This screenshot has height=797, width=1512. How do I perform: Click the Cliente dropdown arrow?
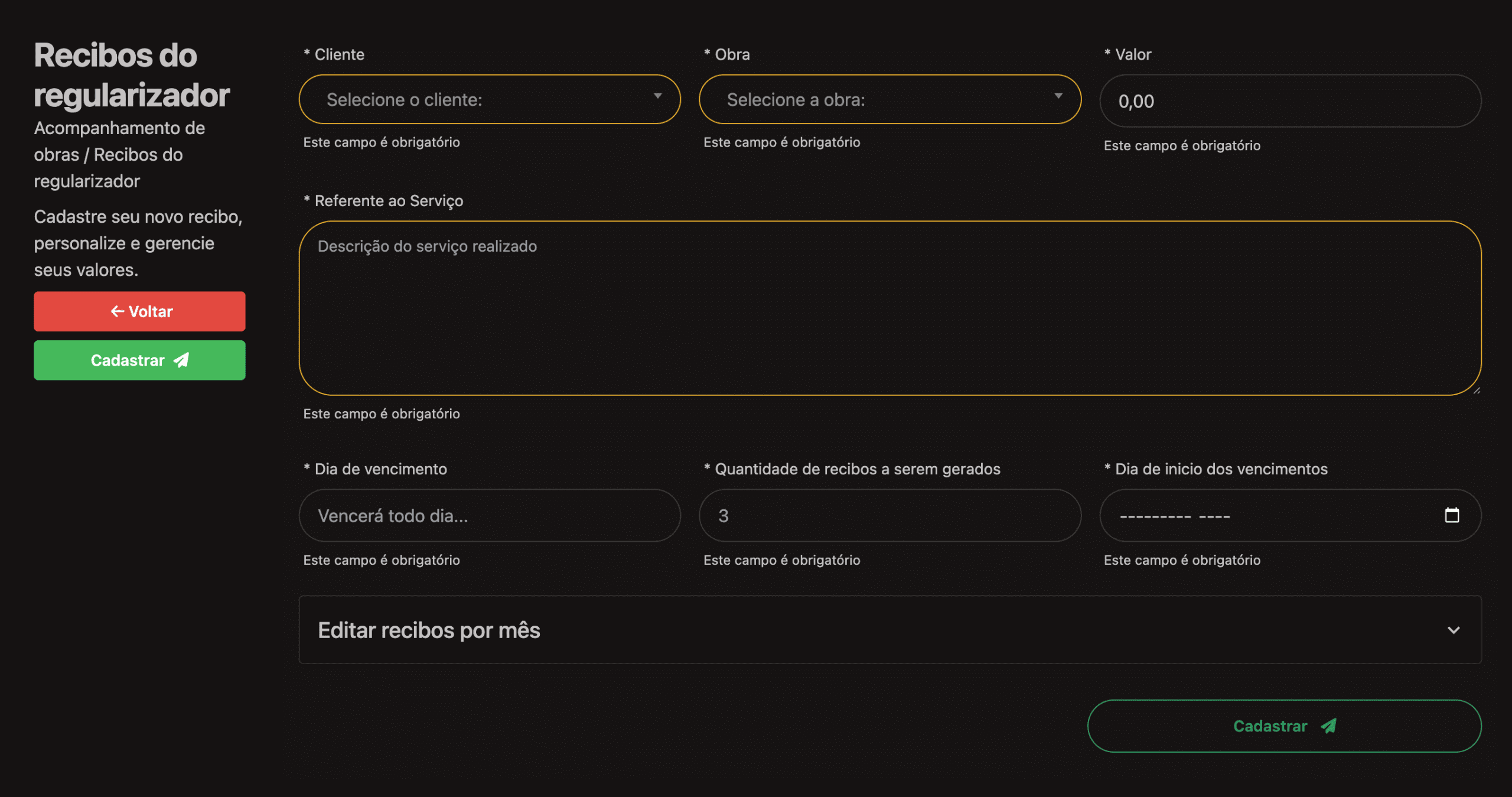tap(657, 96)
